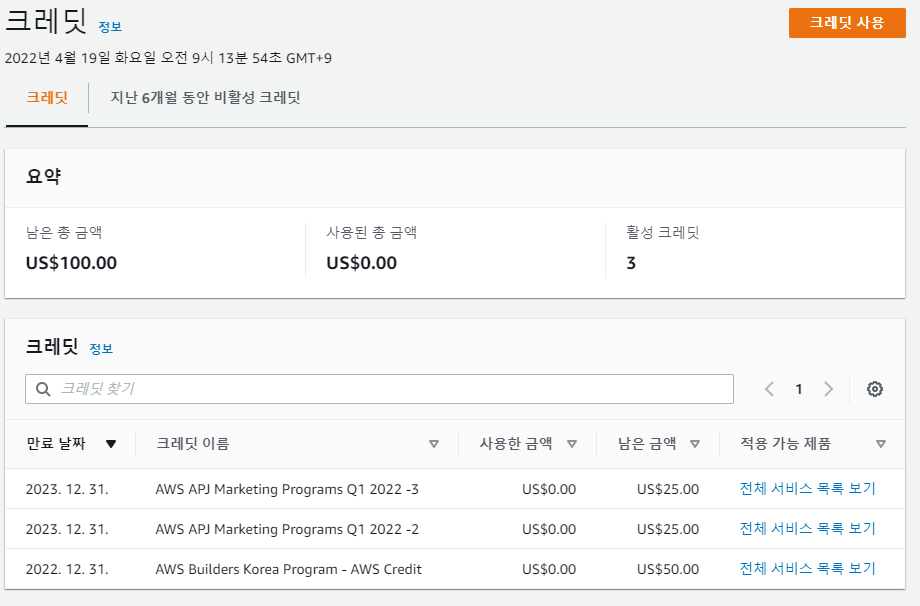Click used amount US$0.00 in Builders Korea row
This screenshot has width=920, height=606.
549,569
